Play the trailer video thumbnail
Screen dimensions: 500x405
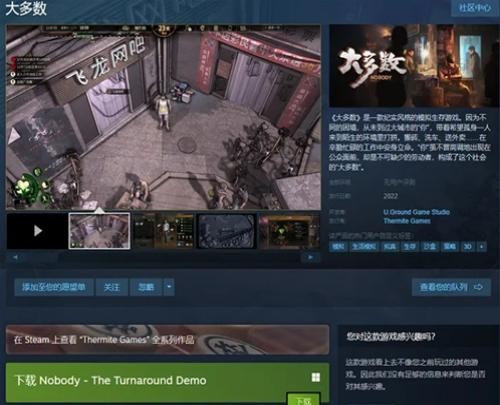[x=37, y=231]
